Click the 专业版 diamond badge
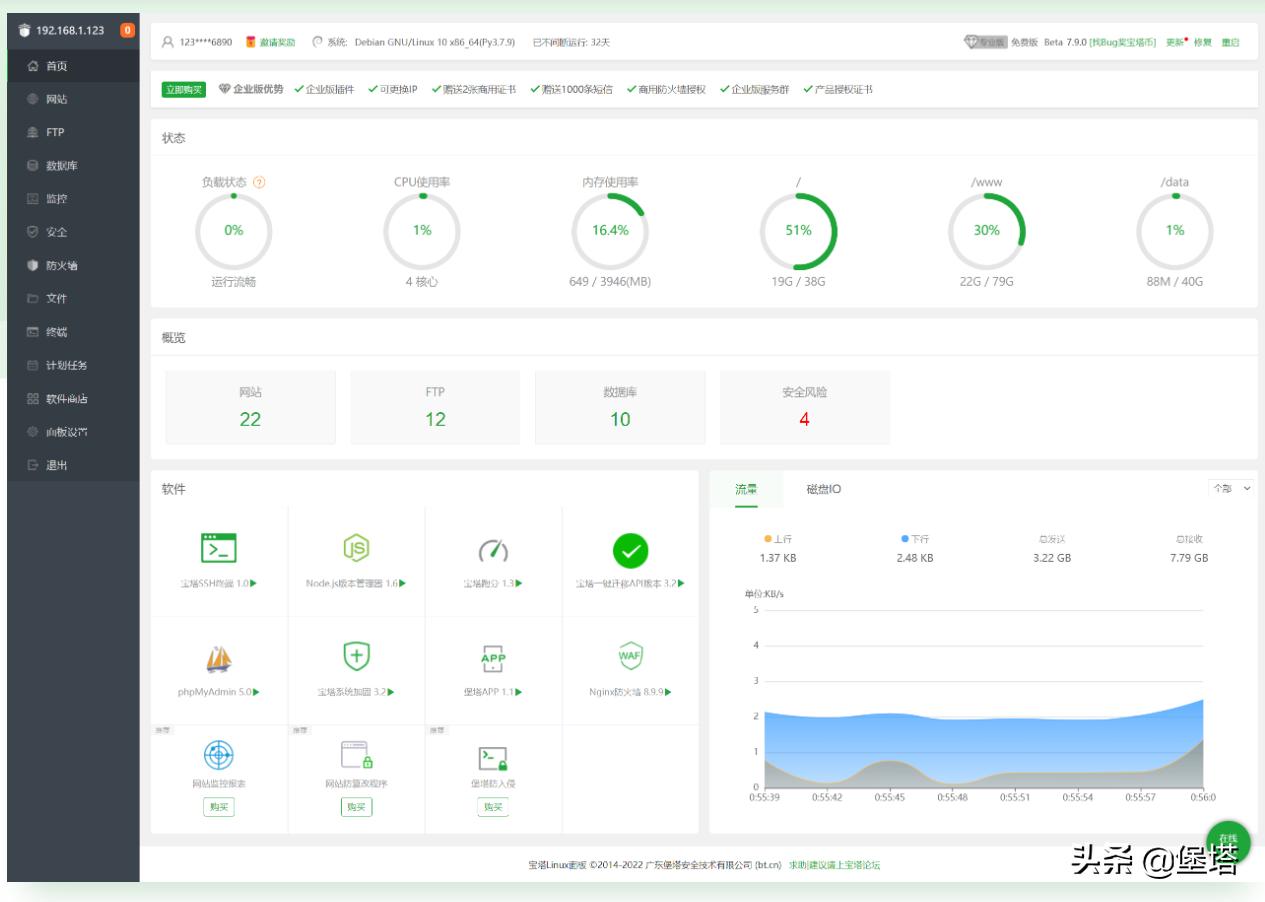Viewport: 1265px width, 902px height. (x=985, y=42)
